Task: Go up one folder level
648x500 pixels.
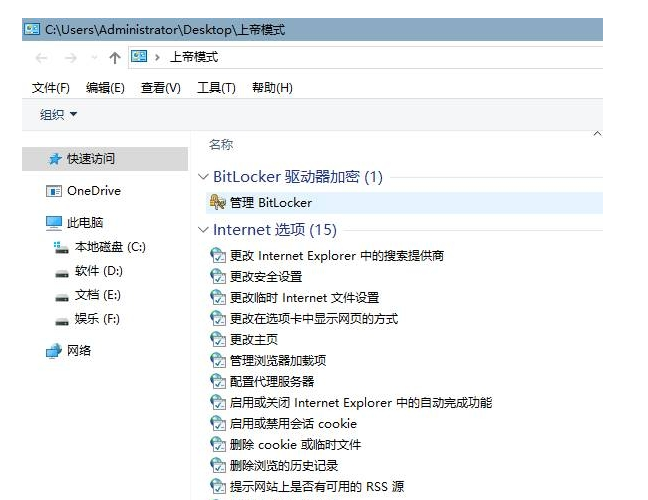Action: pos(114,58)
